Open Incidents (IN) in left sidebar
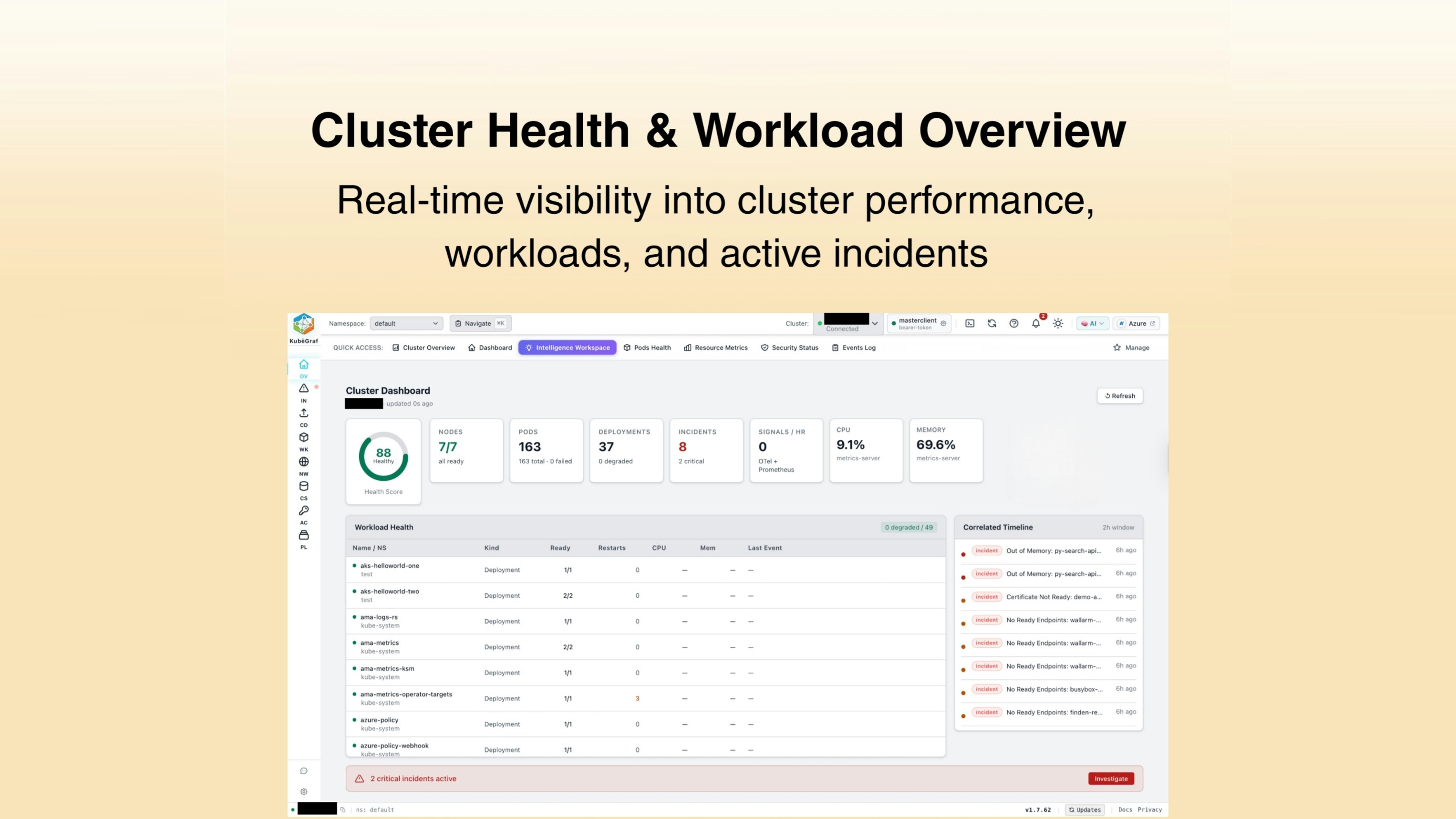 [x=303, y=389]
